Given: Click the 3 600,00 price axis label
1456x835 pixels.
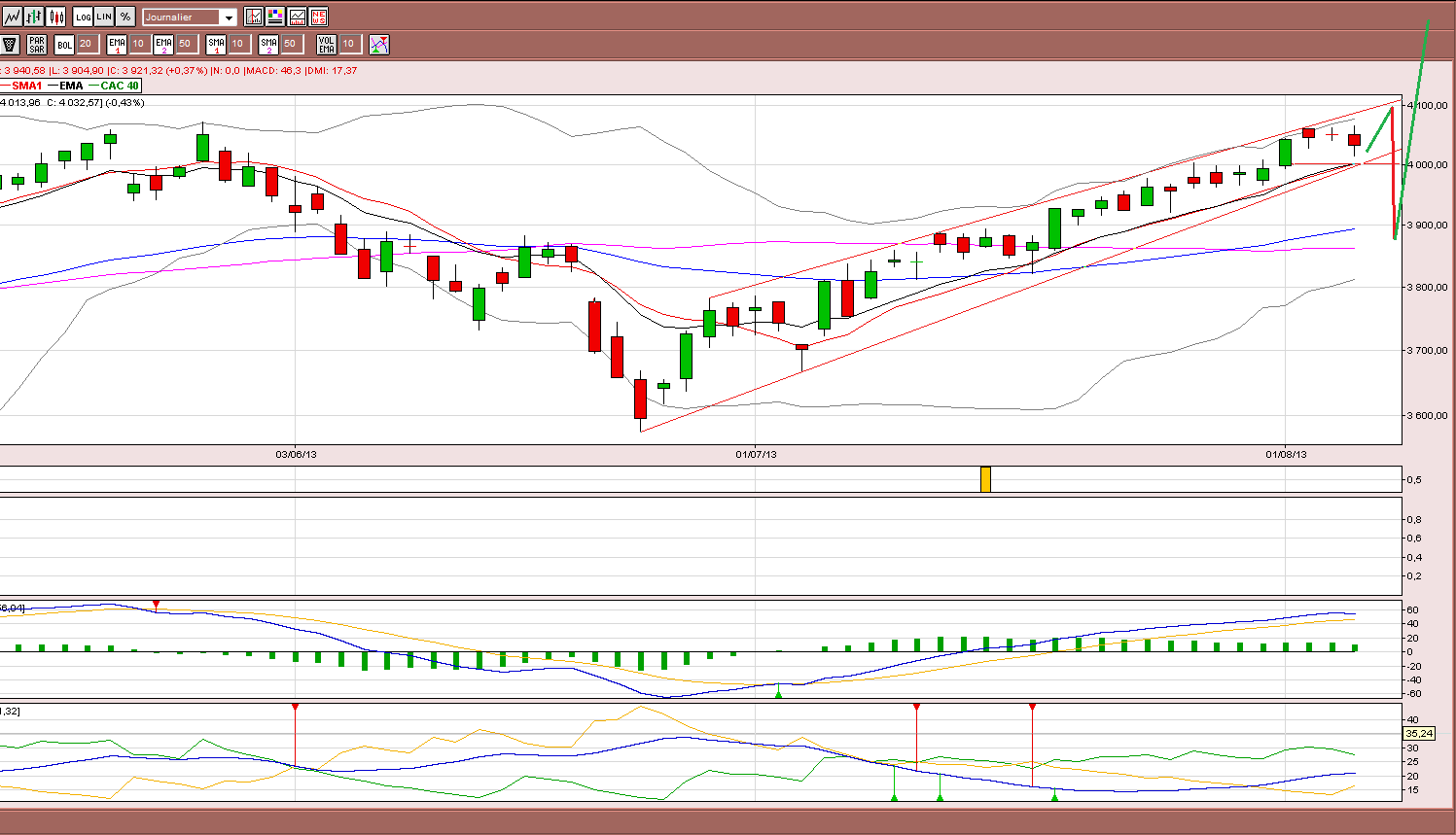Looking at the screenshot, I should point(1427,415).
